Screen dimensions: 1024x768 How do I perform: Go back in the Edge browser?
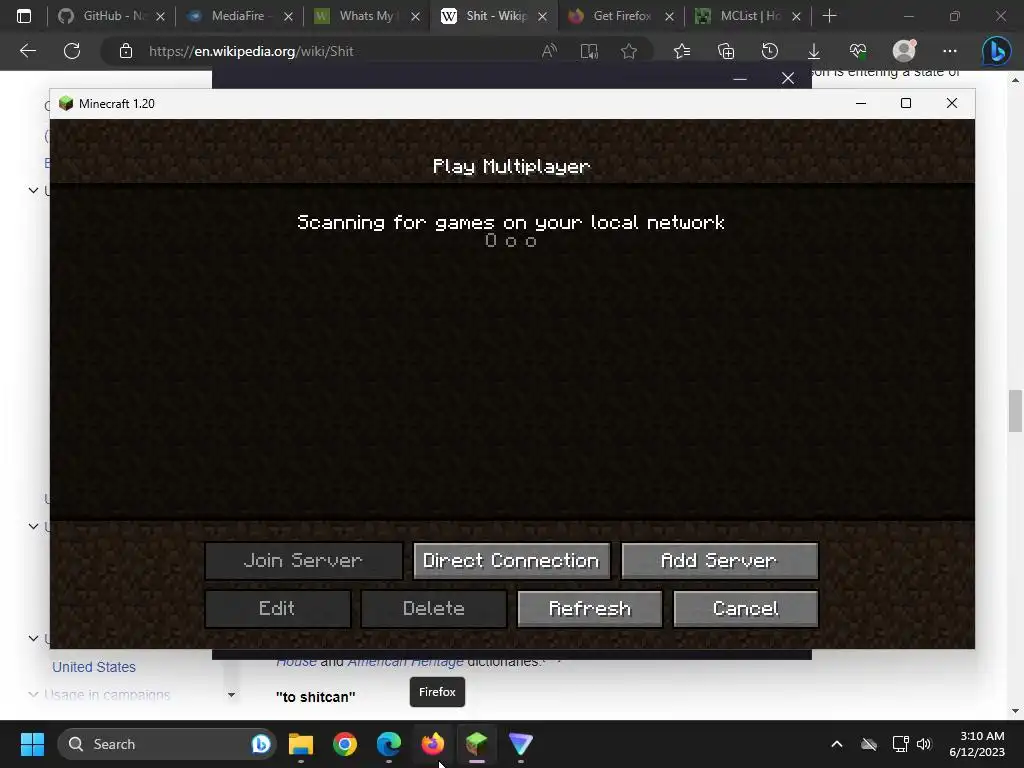click(x=28, y=51)
